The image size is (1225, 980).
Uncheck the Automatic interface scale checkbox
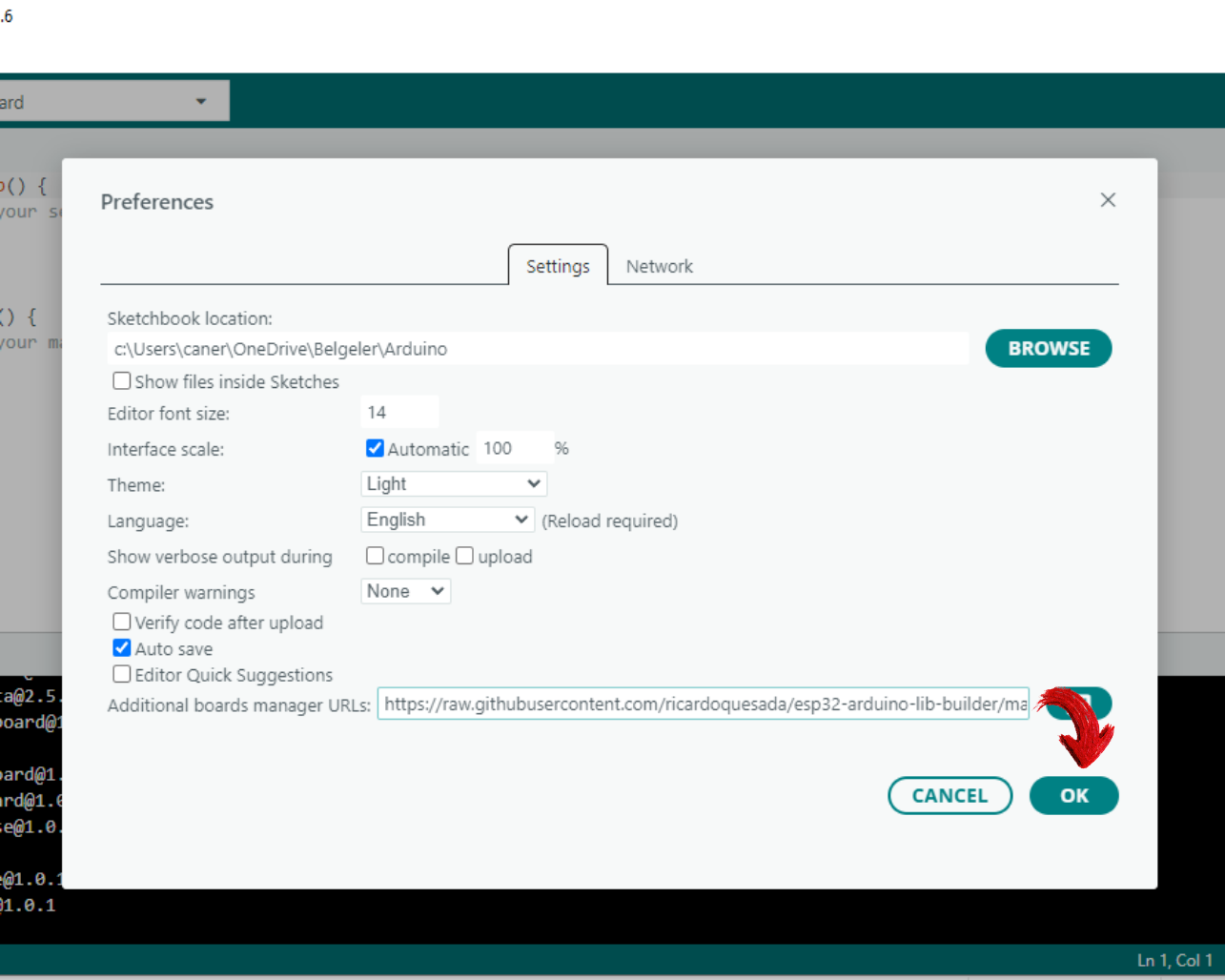tap(375, 448)
